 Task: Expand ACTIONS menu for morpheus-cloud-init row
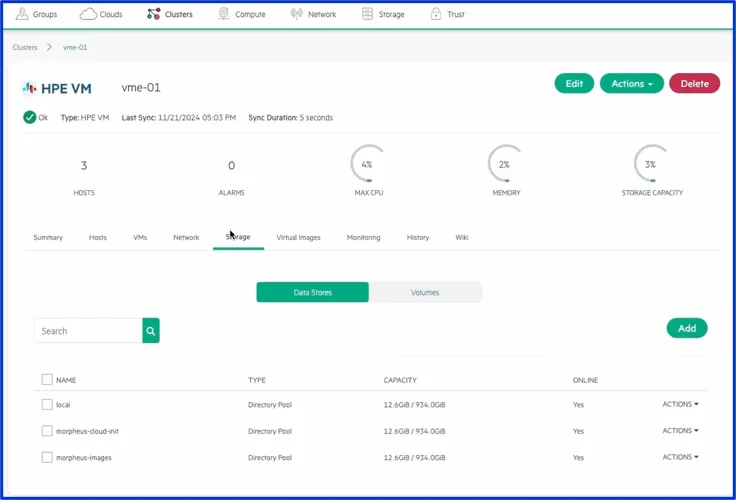coord(680,431)
